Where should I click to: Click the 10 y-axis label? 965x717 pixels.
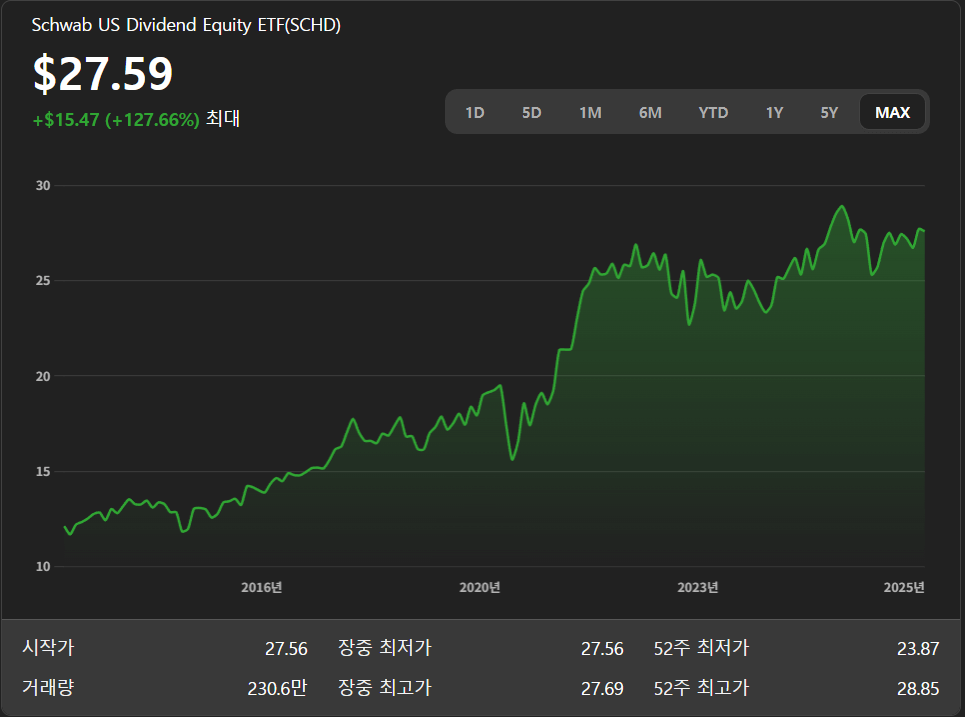click(x=43, y=567)
